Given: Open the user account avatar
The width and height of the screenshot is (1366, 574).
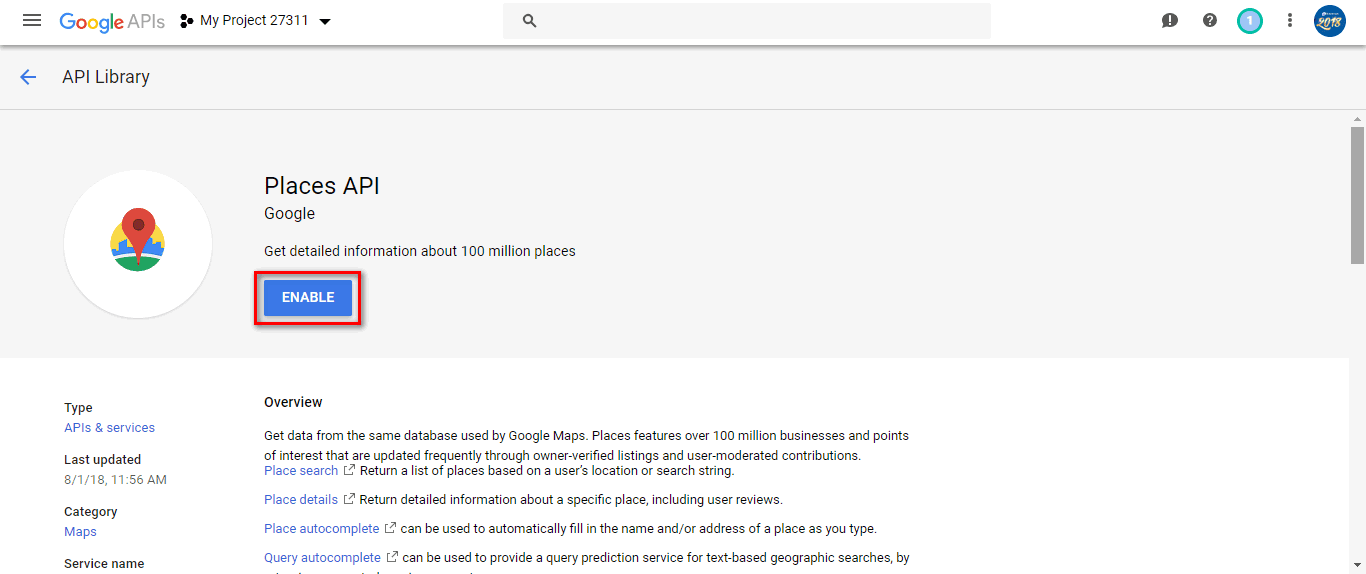Looking at the screenshot, I should (x=1329, y=20).
